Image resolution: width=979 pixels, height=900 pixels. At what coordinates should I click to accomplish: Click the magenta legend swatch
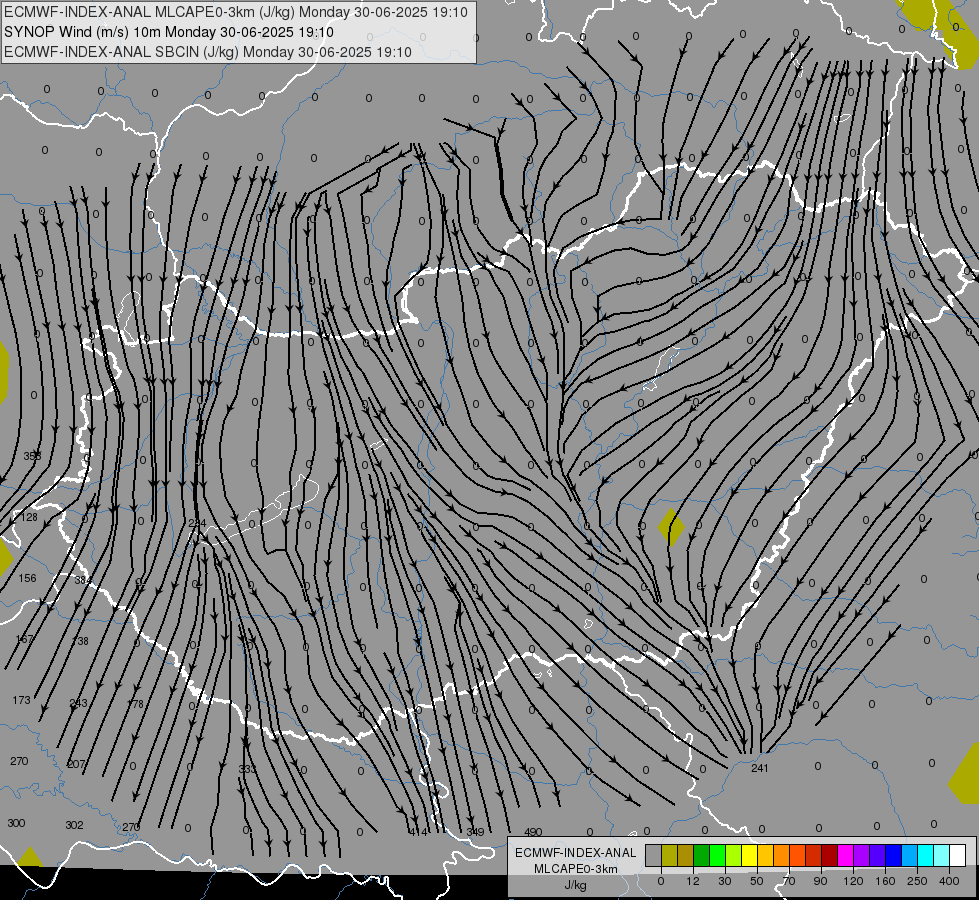pyautogui.click(x=846, y=855)
